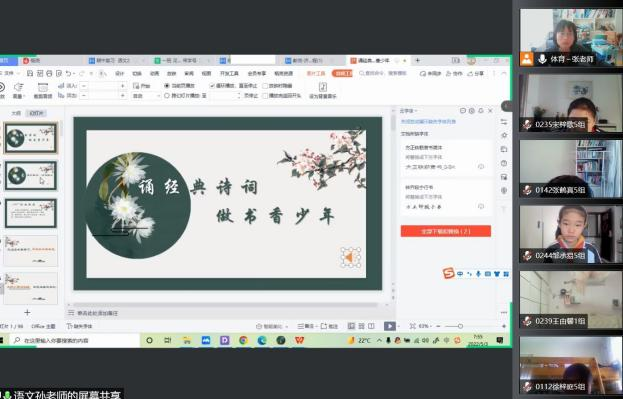
Task: Select the third slide thumbnail
Action: tap(31, 213)
